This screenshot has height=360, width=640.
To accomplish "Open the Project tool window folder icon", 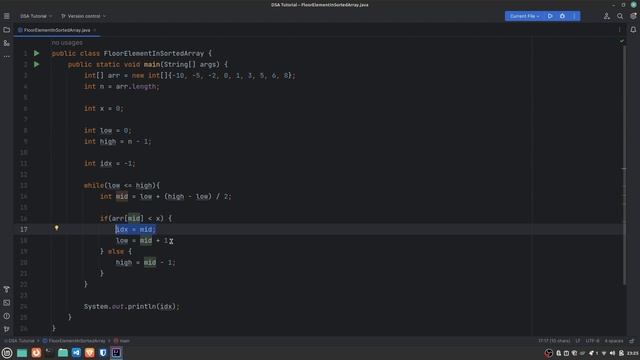I will pyautogui.click(x=7, y=30).
